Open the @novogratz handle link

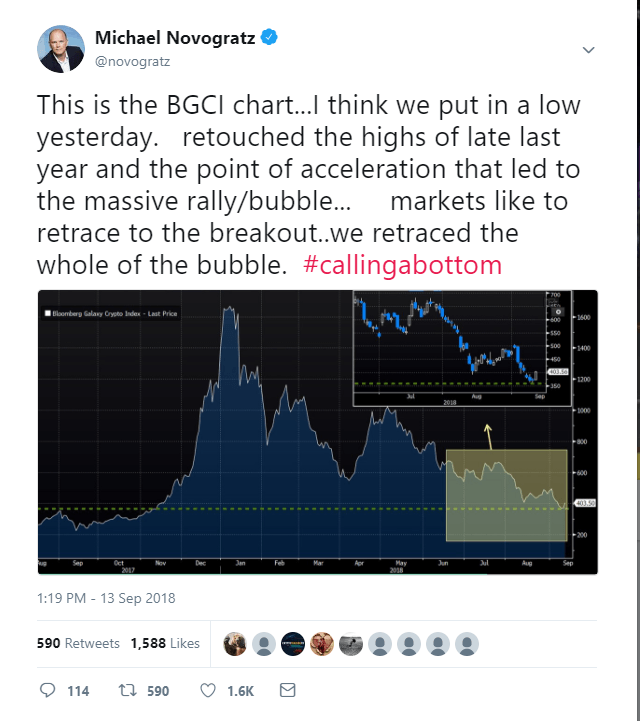pyautogui.click(x=135, y=60)
